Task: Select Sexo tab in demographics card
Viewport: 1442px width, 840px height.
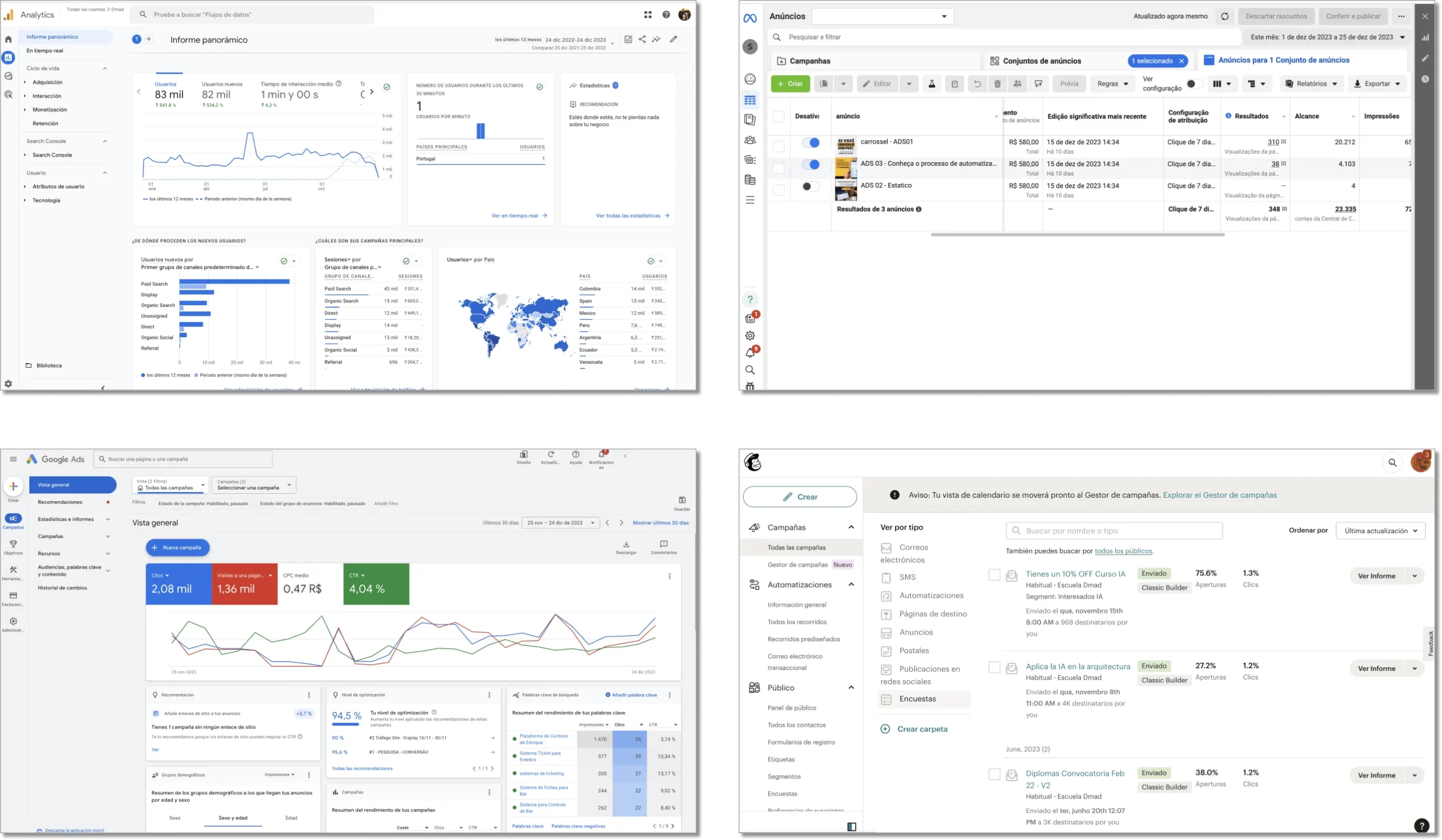Action: point(175,817)
